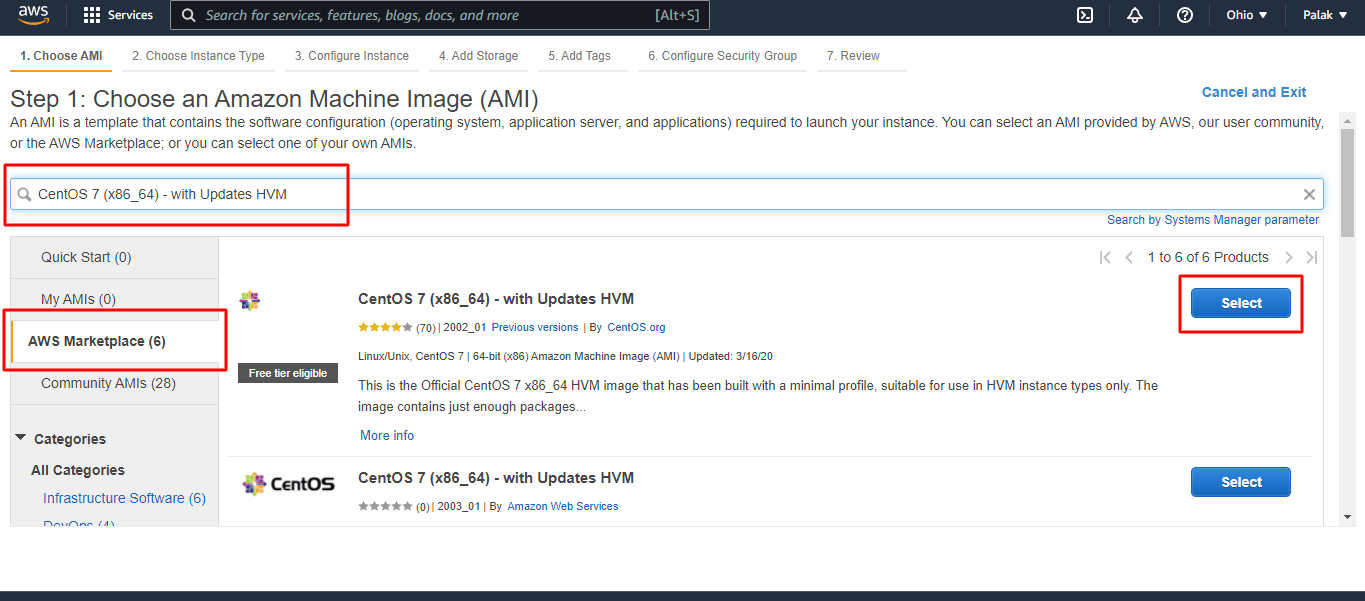Clear AMI search with the X icon
The image size is (1365, 601).
[x=1309, y=194]
